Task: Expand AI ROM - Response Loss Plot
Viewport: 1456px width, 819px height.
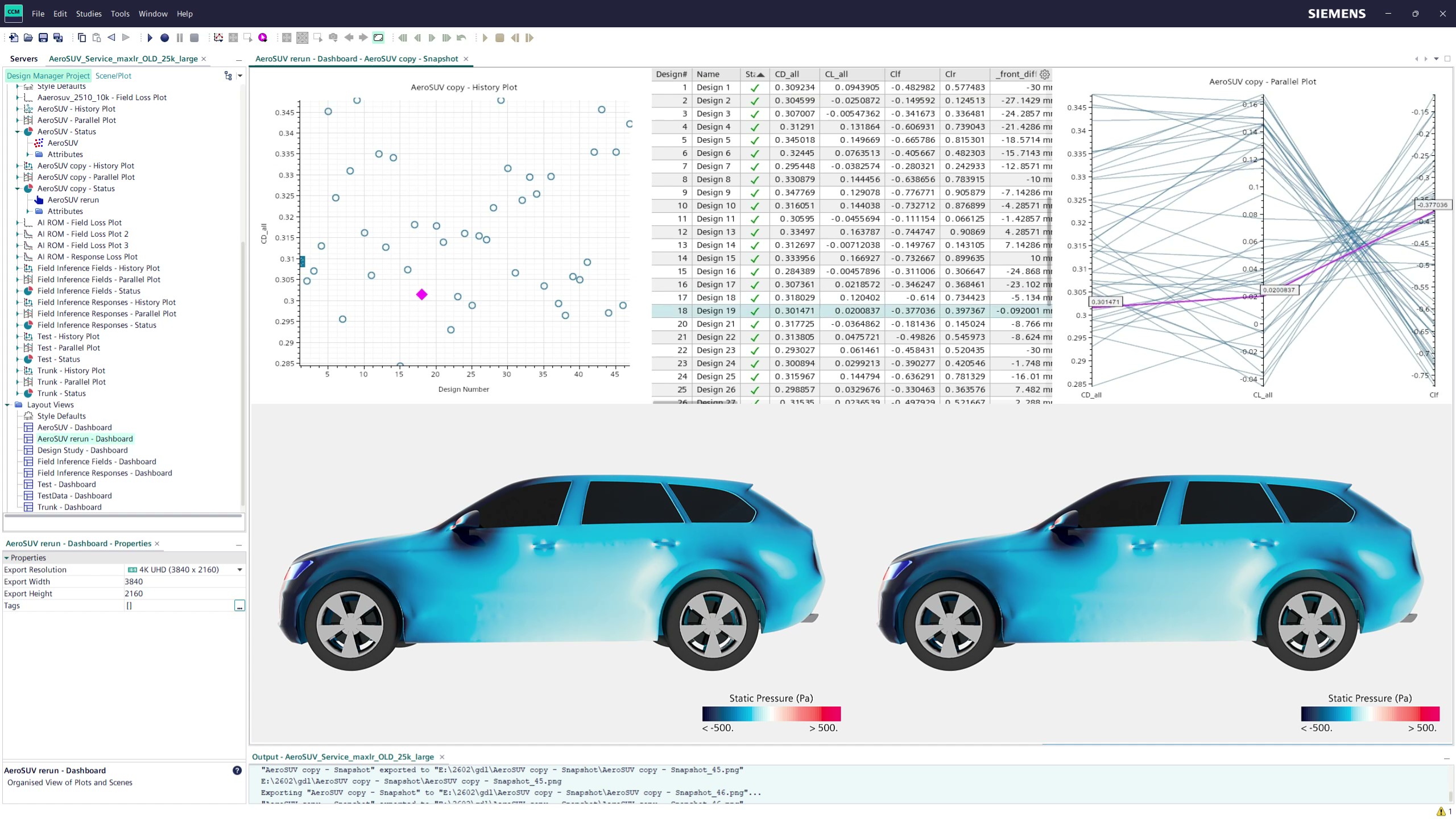Action: [x=18, y=257]
